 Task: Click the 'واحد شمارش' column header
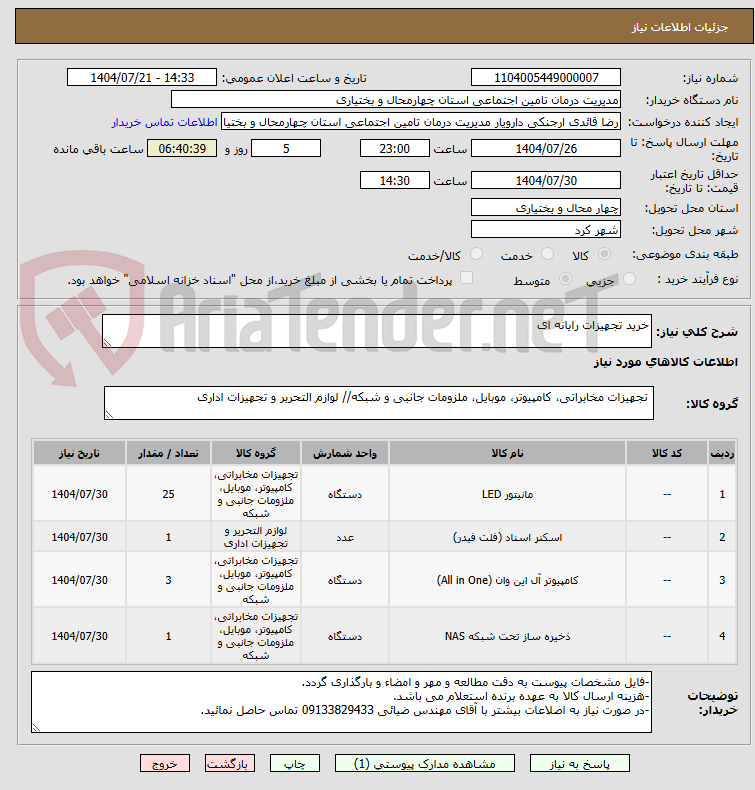point(345,453)
